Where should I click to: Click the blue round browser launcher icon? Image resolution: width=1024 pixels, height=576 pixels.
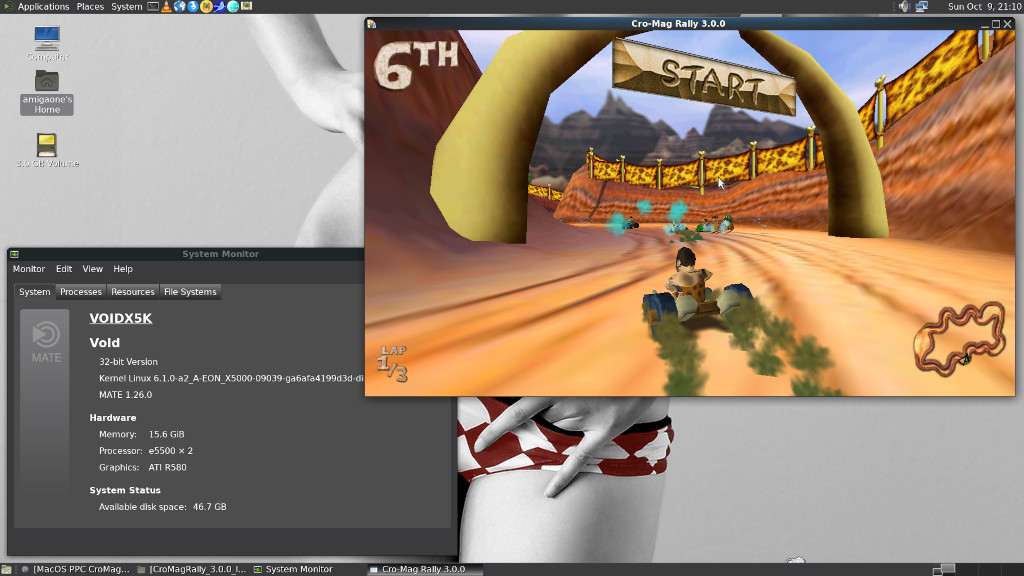pyautogui.click(x=193, y=7)
